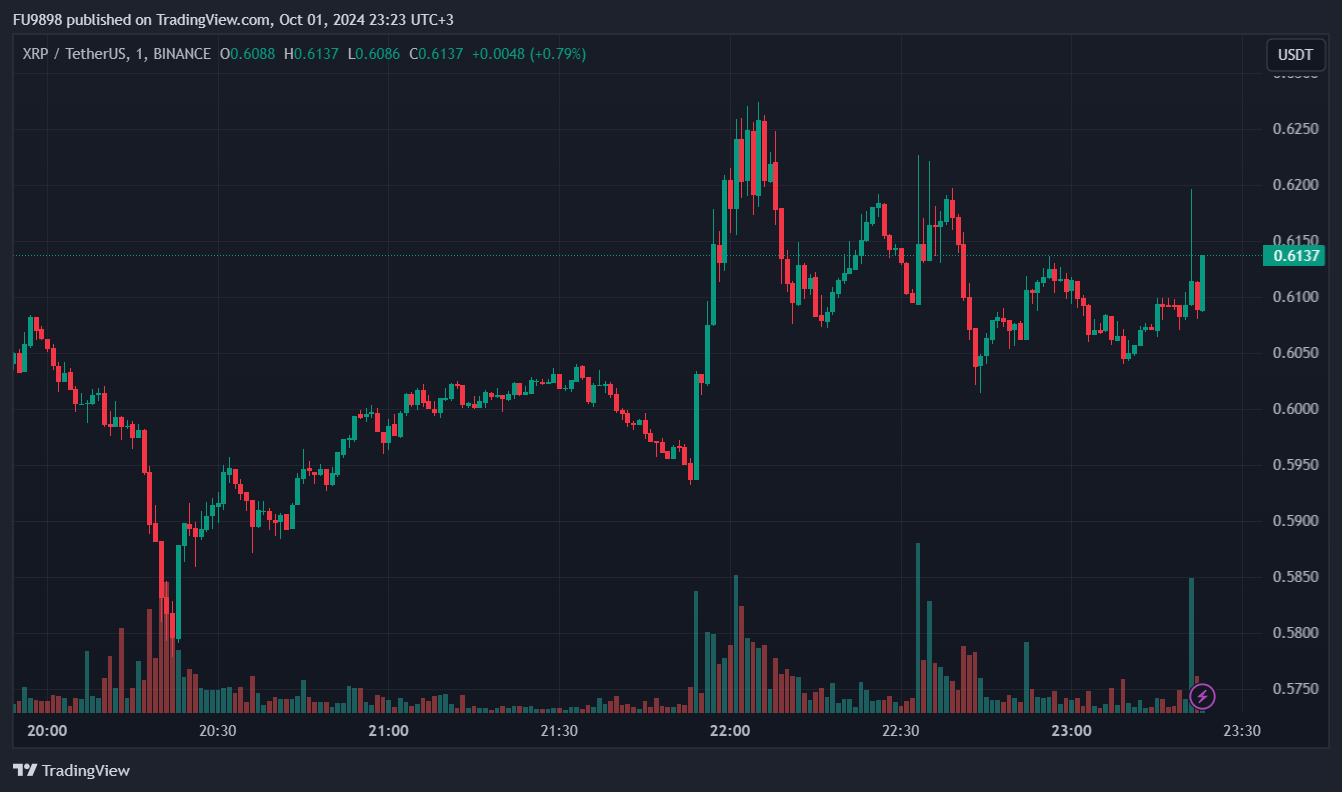The width and height of the screenshot is (1342, 792).
Task: Open the USDT currency selector
Action: click(1295, 55)
